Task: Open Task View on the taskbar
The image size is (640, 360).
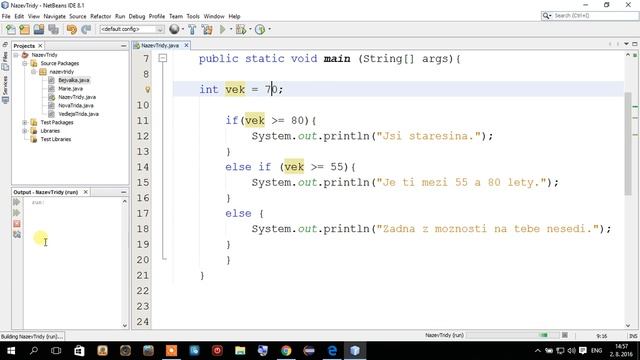Action: click(56, 351)
